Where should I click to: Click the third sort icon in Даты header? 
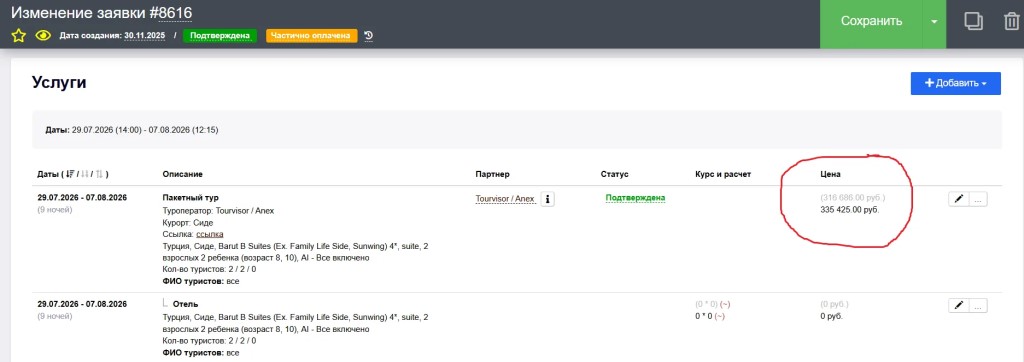pyautogui.click(x=99, y=174)
